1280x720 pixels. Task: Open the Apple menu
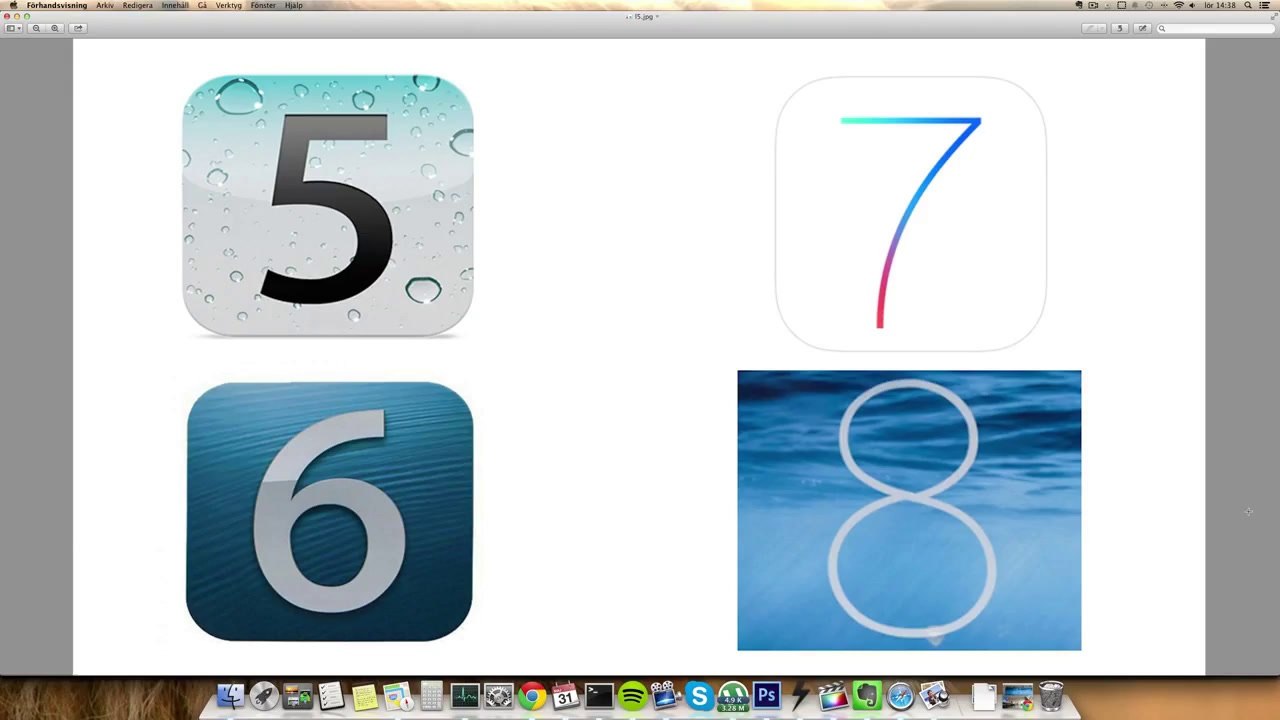(13, 5)
